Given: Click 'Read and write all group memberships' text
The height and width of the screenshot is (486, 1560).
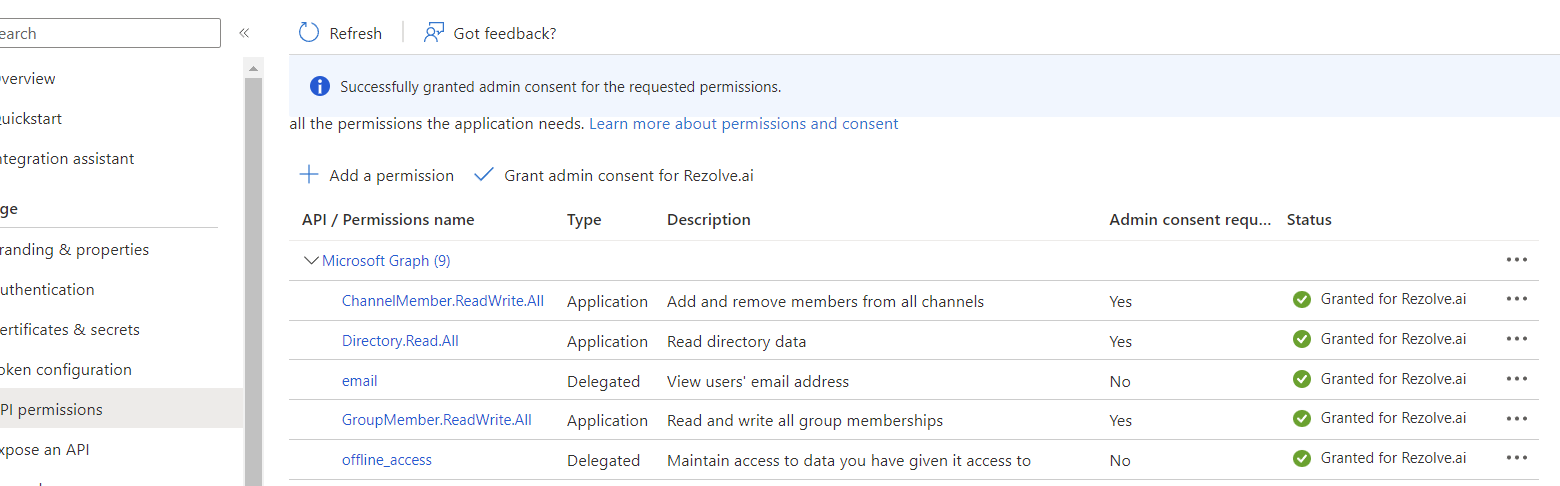Looking at the screenshot, I should 805,420.
